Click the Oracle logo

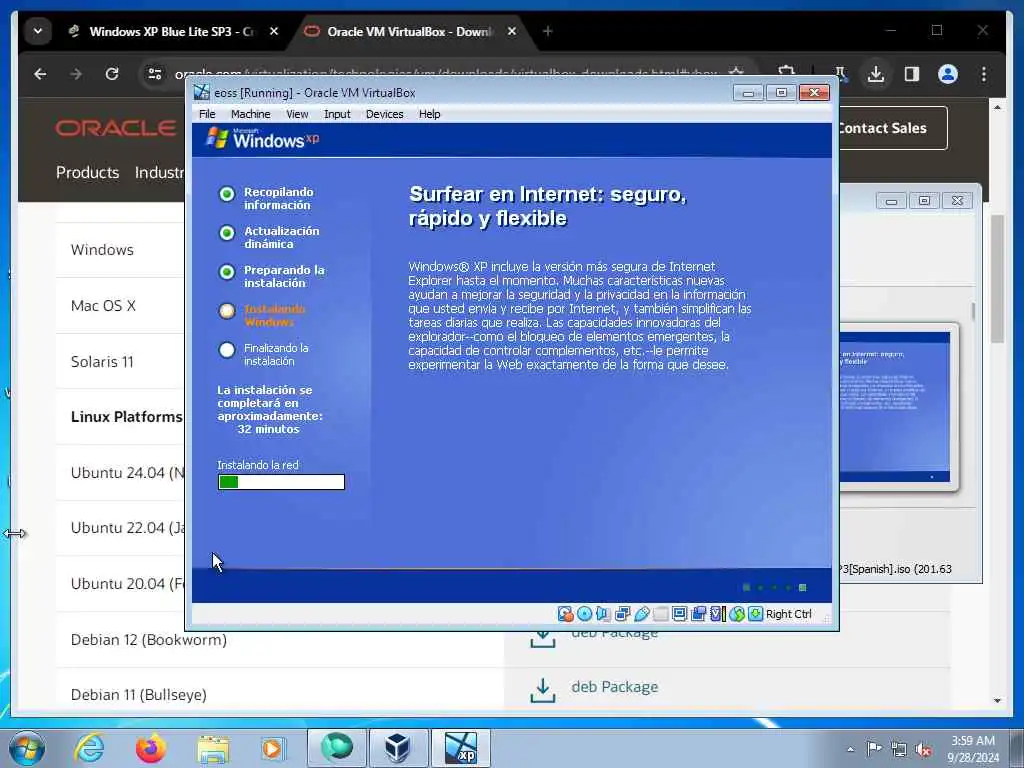tap(116, 128)
